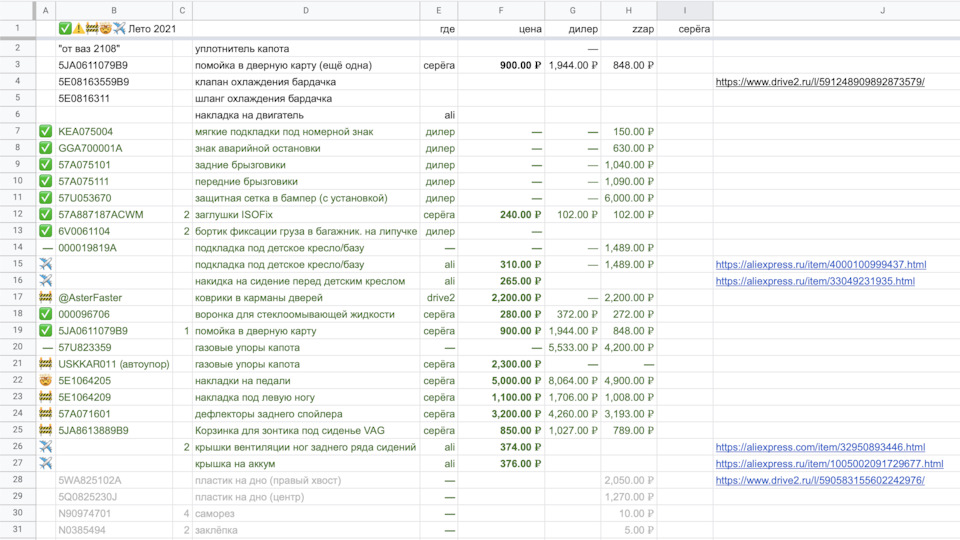Open the drive2.ru link in row 4

coord(819,82)
